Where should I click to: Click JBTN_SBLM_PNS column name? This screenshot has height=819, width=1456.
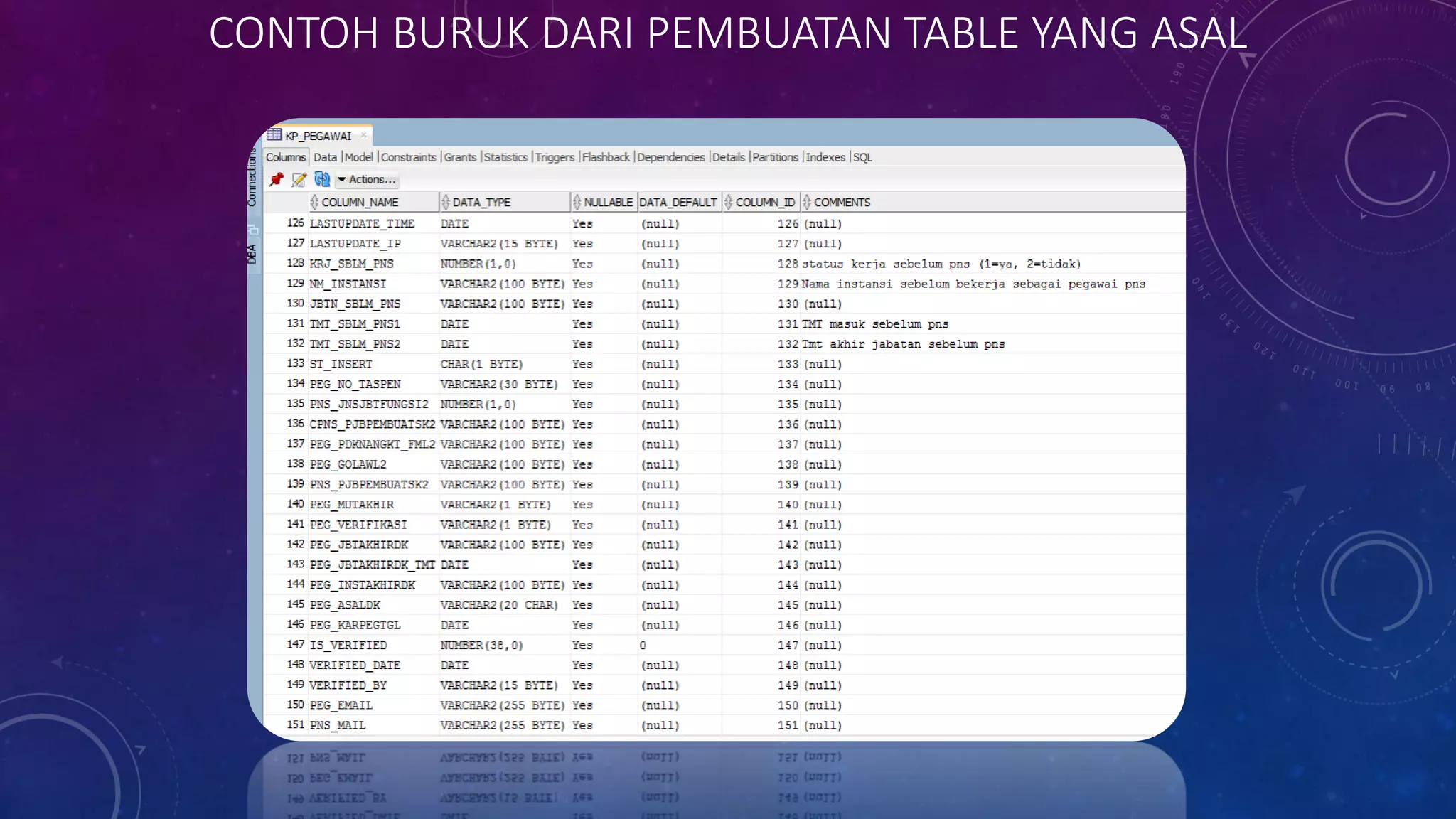coord(355,304)
